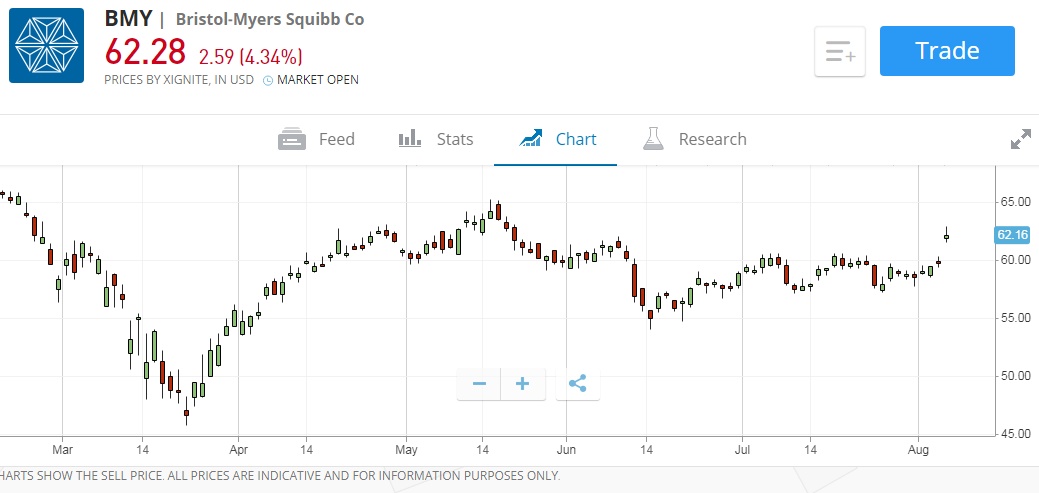
Task: Switch to the Chart tab
Action: (557, 139)
